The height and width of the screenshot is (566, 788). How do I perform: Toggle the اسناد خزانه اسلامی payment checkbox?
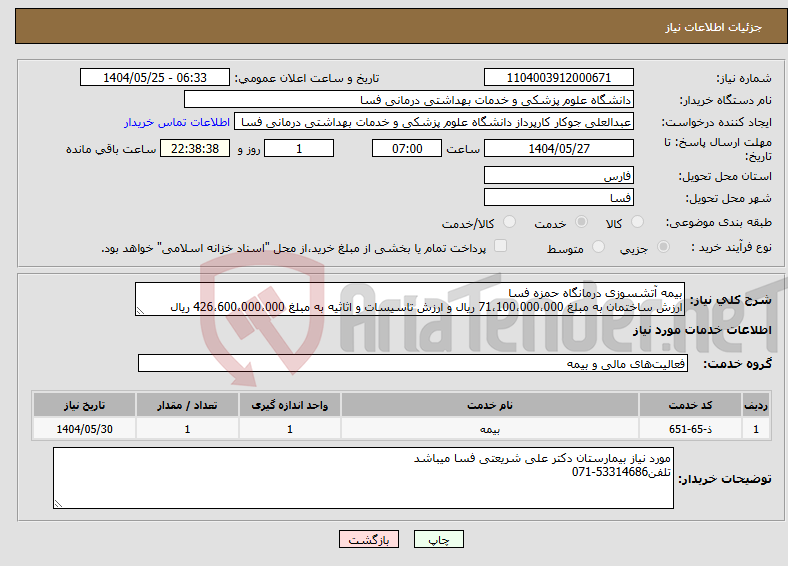(500, 246)
